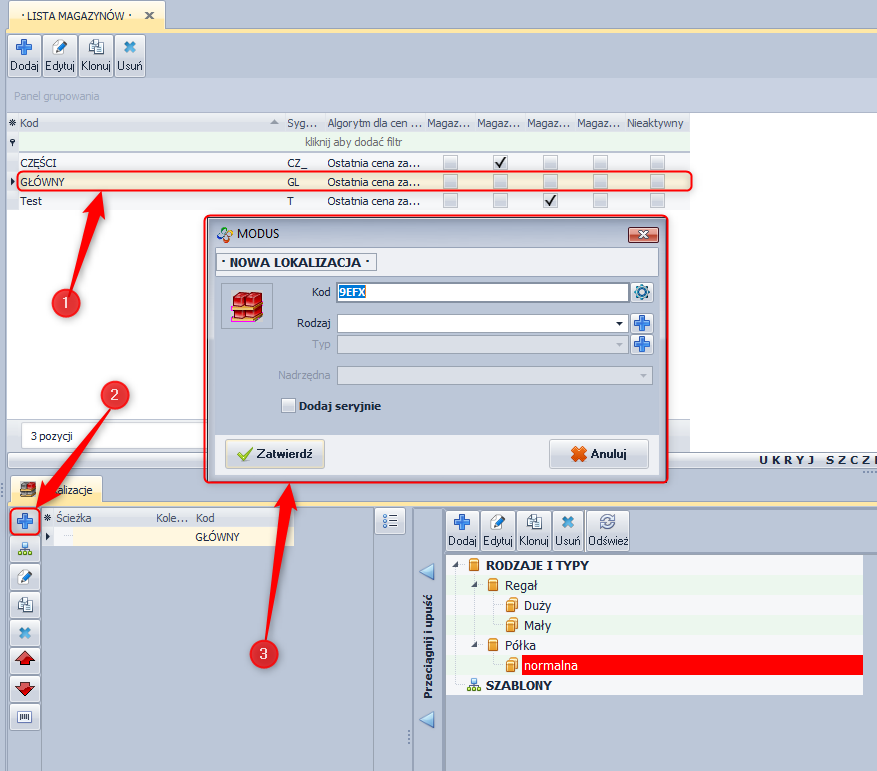Screen dimensions: 877x771
Task: Click the Anuluj button
Action: [x=598, y=454]
